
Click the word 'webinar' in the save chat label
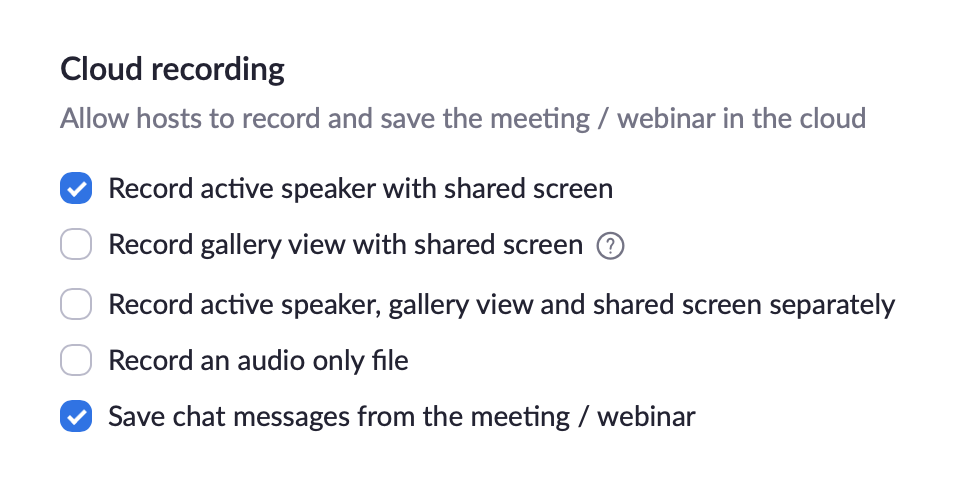click(x=646, y=417)
